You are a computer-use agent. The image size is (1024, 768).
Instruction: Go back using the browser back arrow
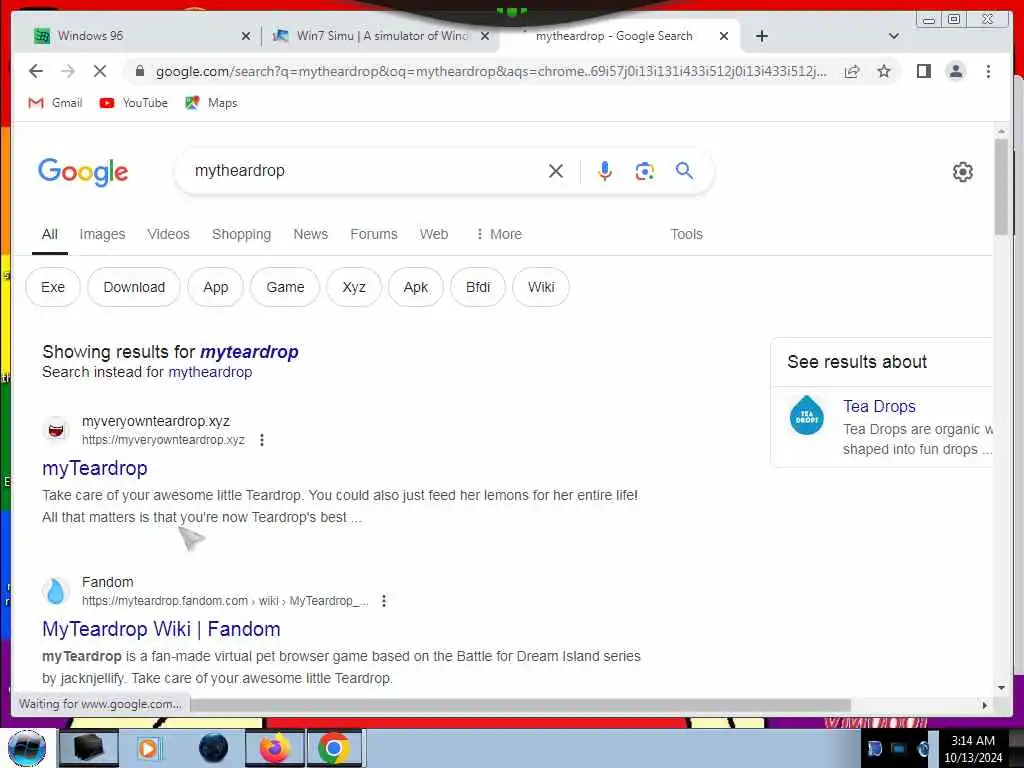click(36, 71)
